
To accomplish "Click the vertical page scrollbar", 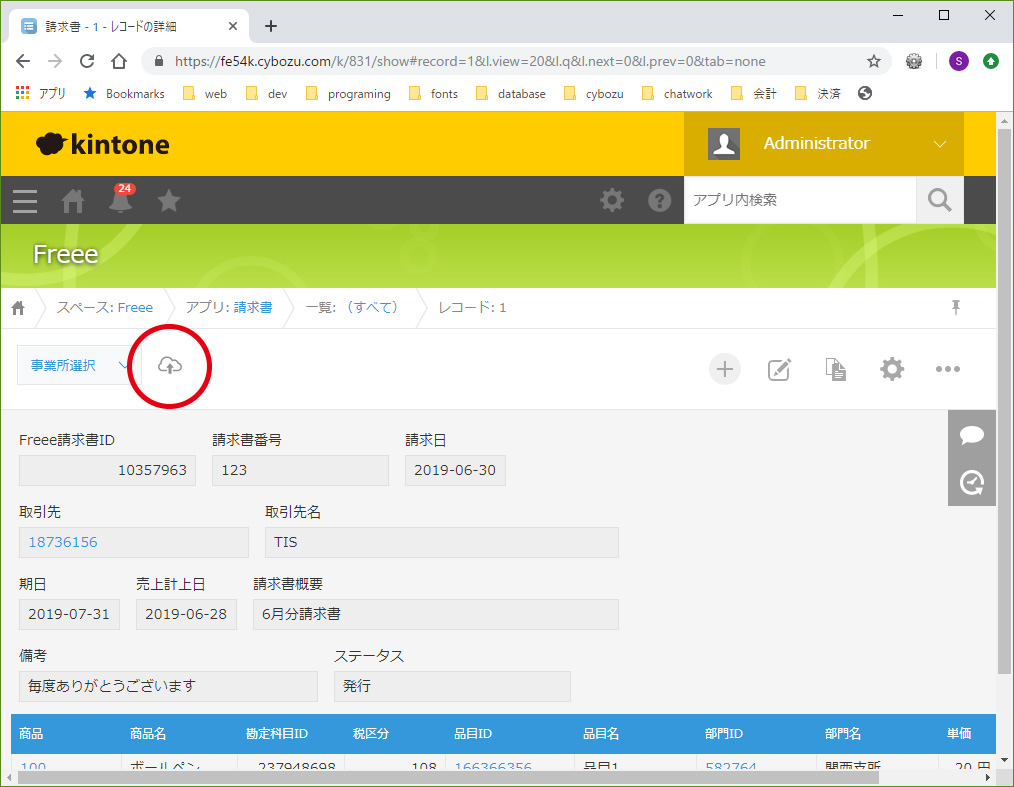I will click(x=1004, y=401).
